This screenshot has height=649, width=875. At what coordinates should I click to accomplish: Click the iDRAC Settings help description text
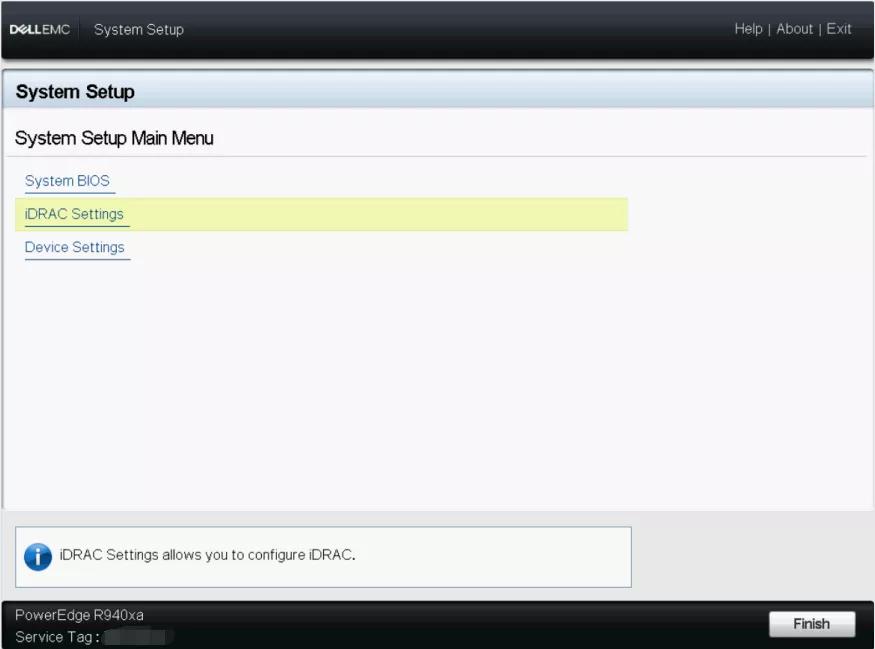tap(207, 555)
